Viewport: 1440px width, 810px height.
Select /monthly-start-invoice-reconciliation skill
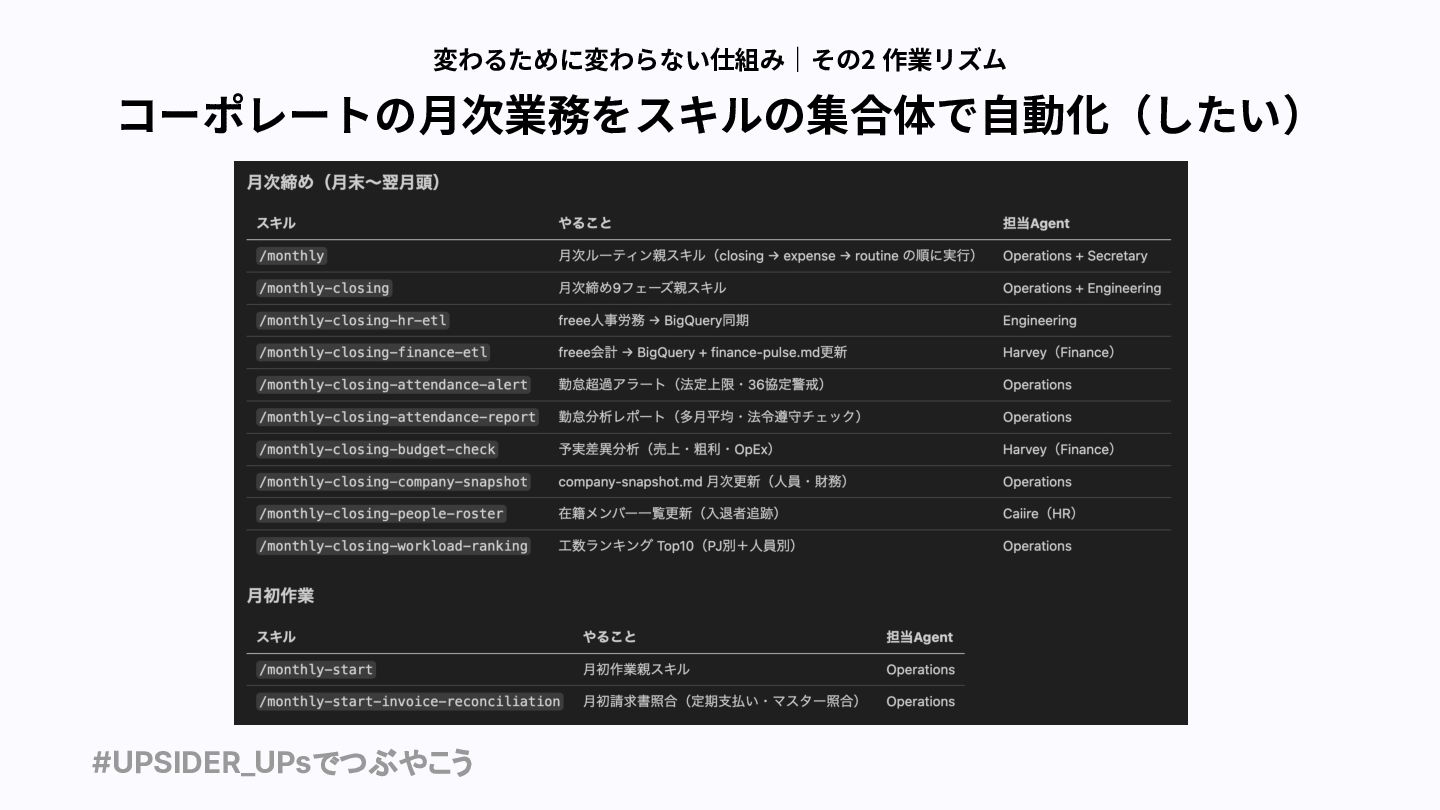coord(409,702)
